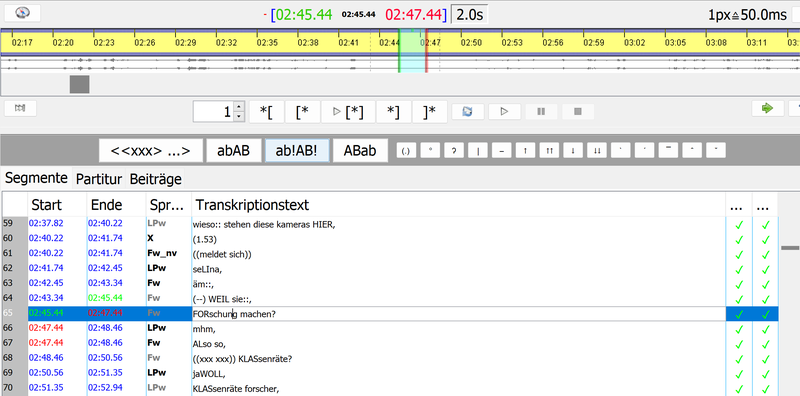The height and width of the screenshot is (396, 800).
Task: Click the *] selection end button
Action: (393, 112)
